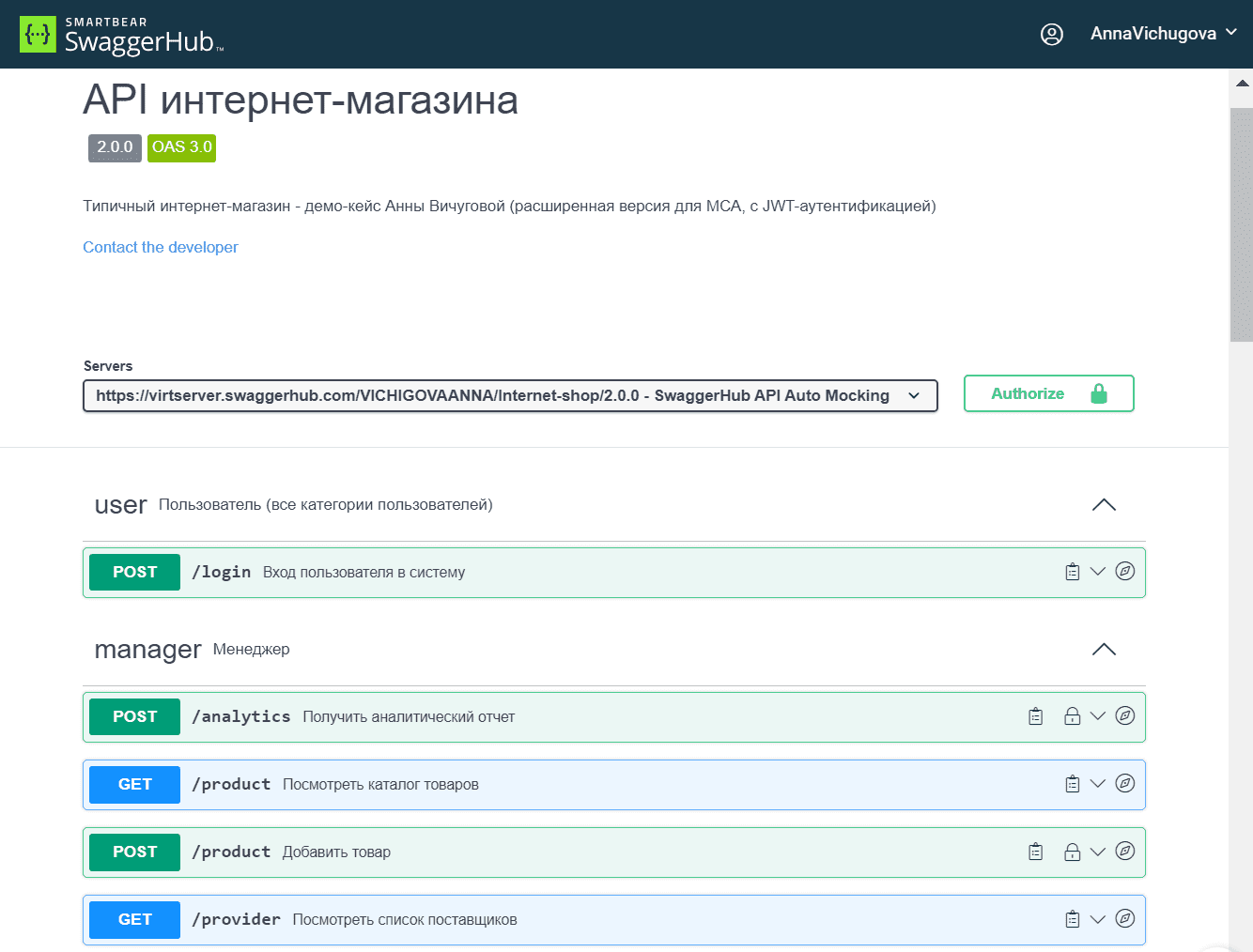Click the 2.0.0 version badge
This screenshot has height=952, width=1253.
[115, 147]
